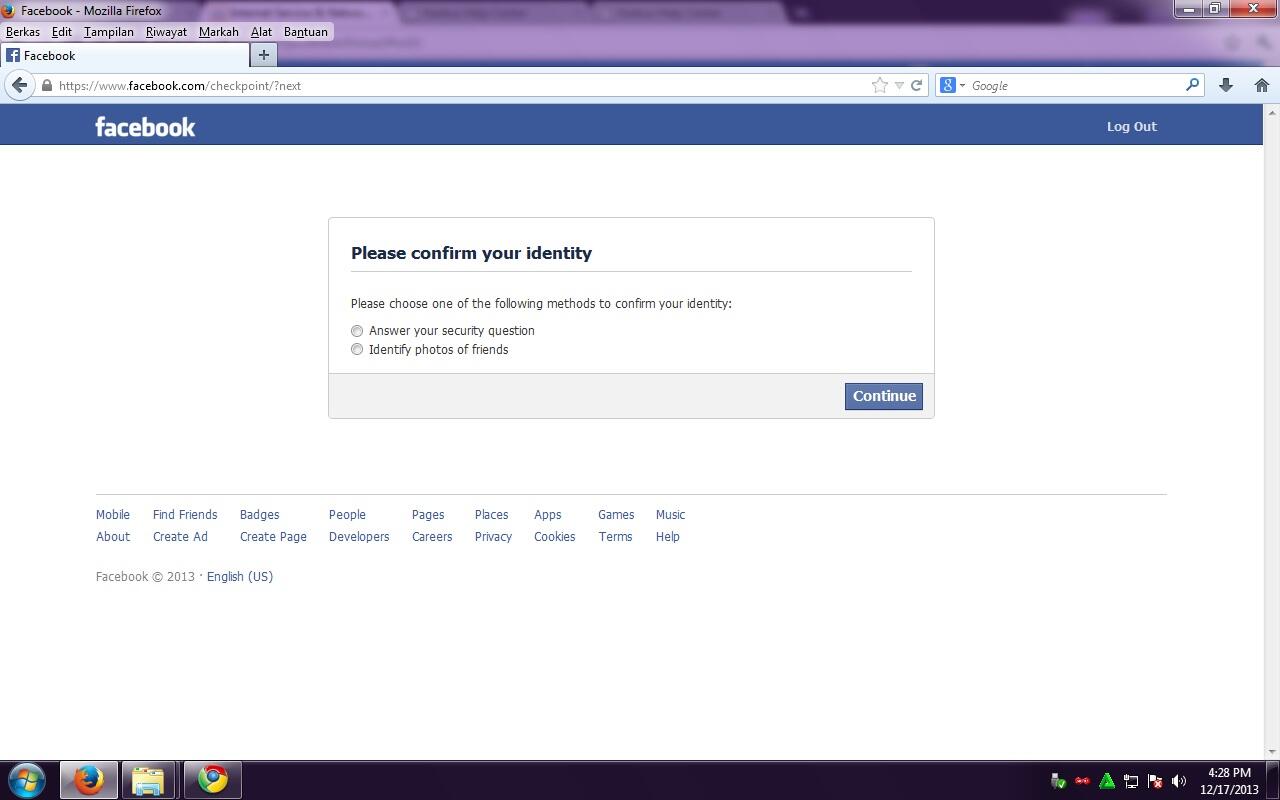Click the facebook logo in the header
Screen dimensions: 1280x800
point(145,126)
